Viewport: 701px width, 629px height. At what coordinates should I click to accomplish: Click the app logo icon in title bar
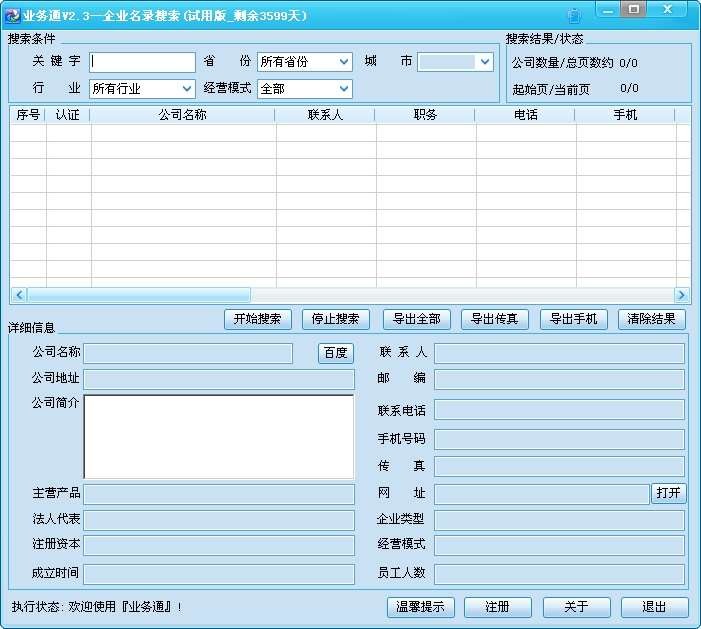click(12, 16)
